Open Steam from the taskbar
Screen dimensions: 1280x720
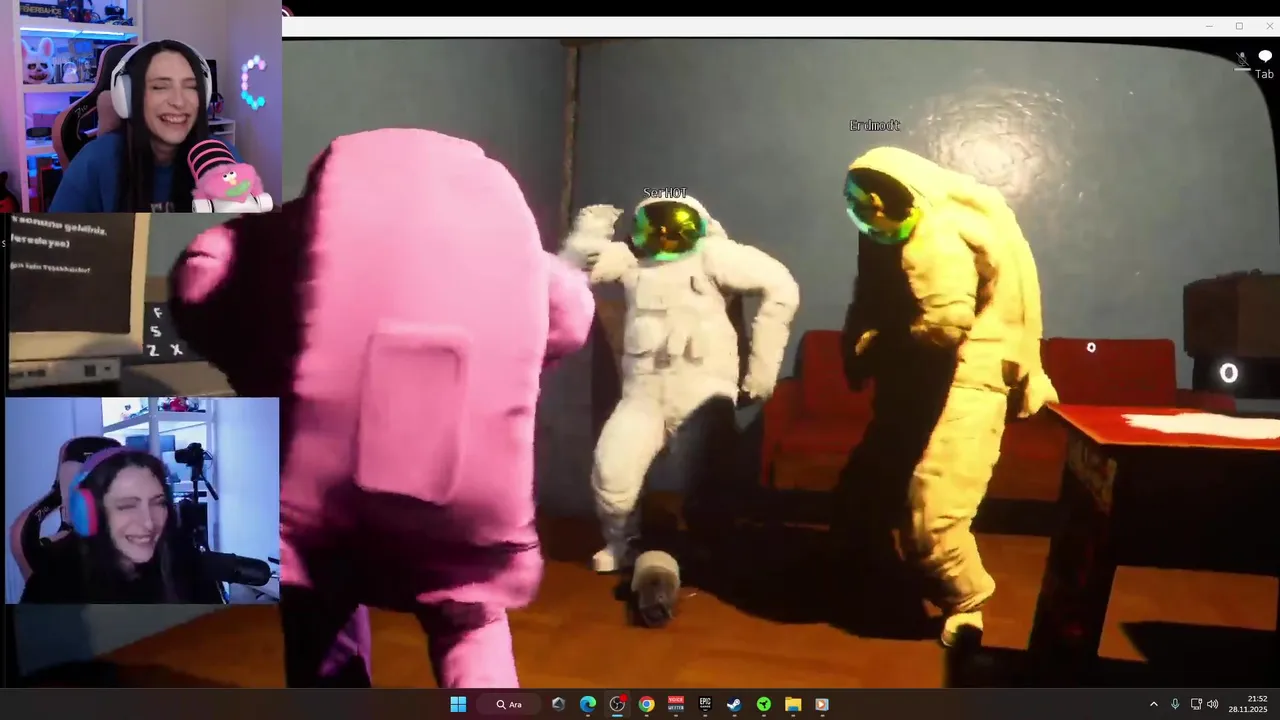[734, 704]
